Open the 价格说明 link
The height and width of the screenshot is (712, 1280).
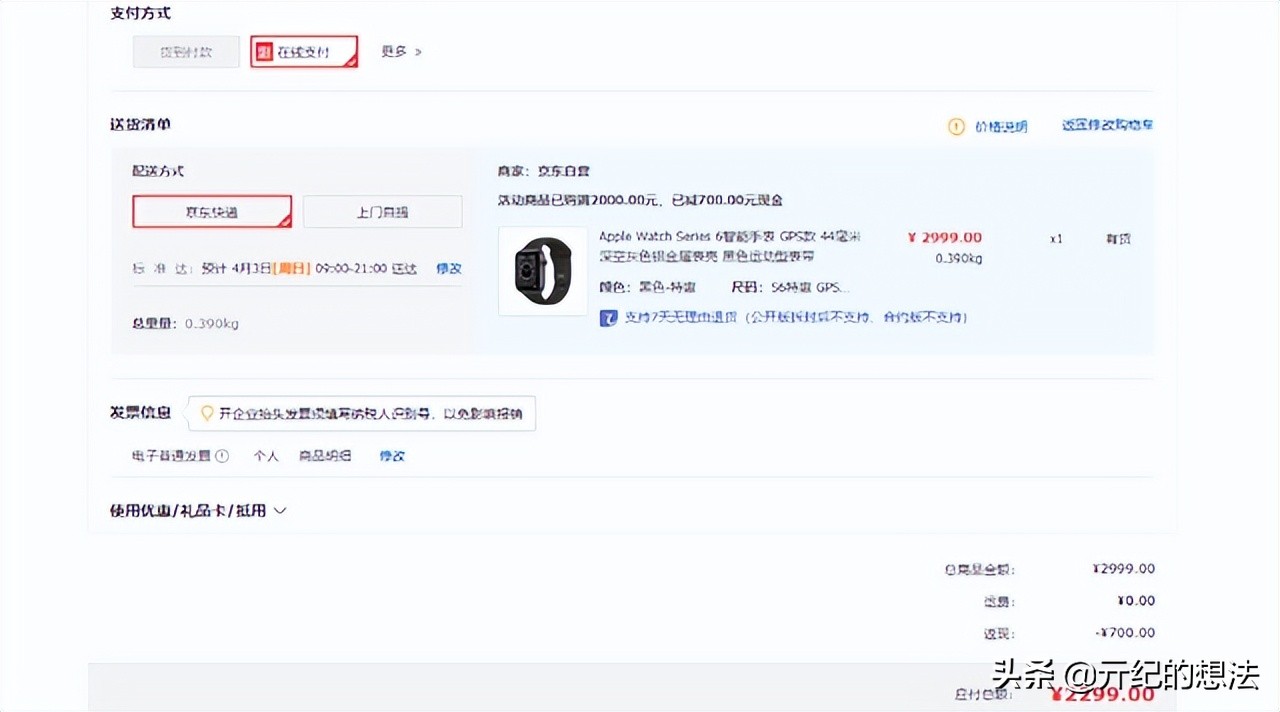pos(1001,126)
